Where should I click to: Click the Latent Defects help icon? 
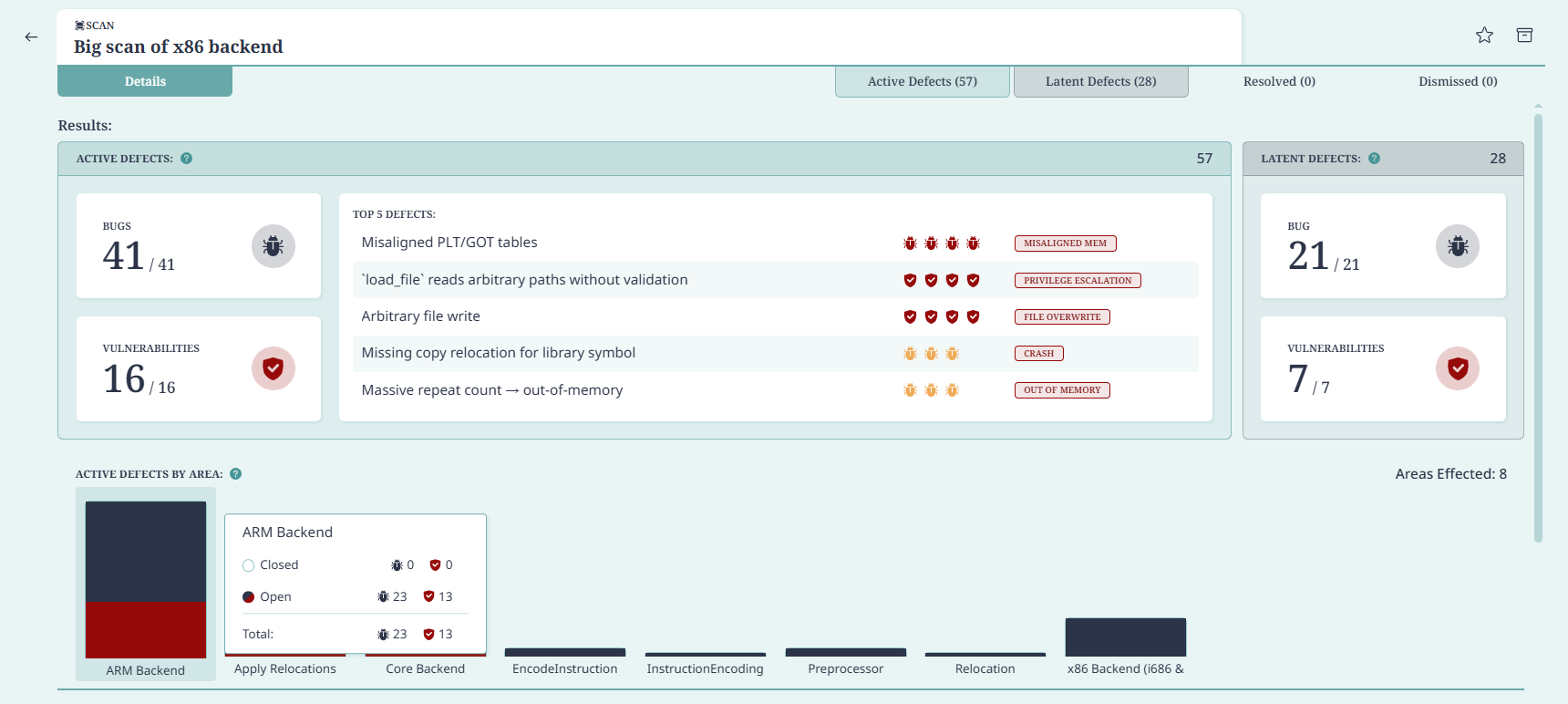[1374, 158]
